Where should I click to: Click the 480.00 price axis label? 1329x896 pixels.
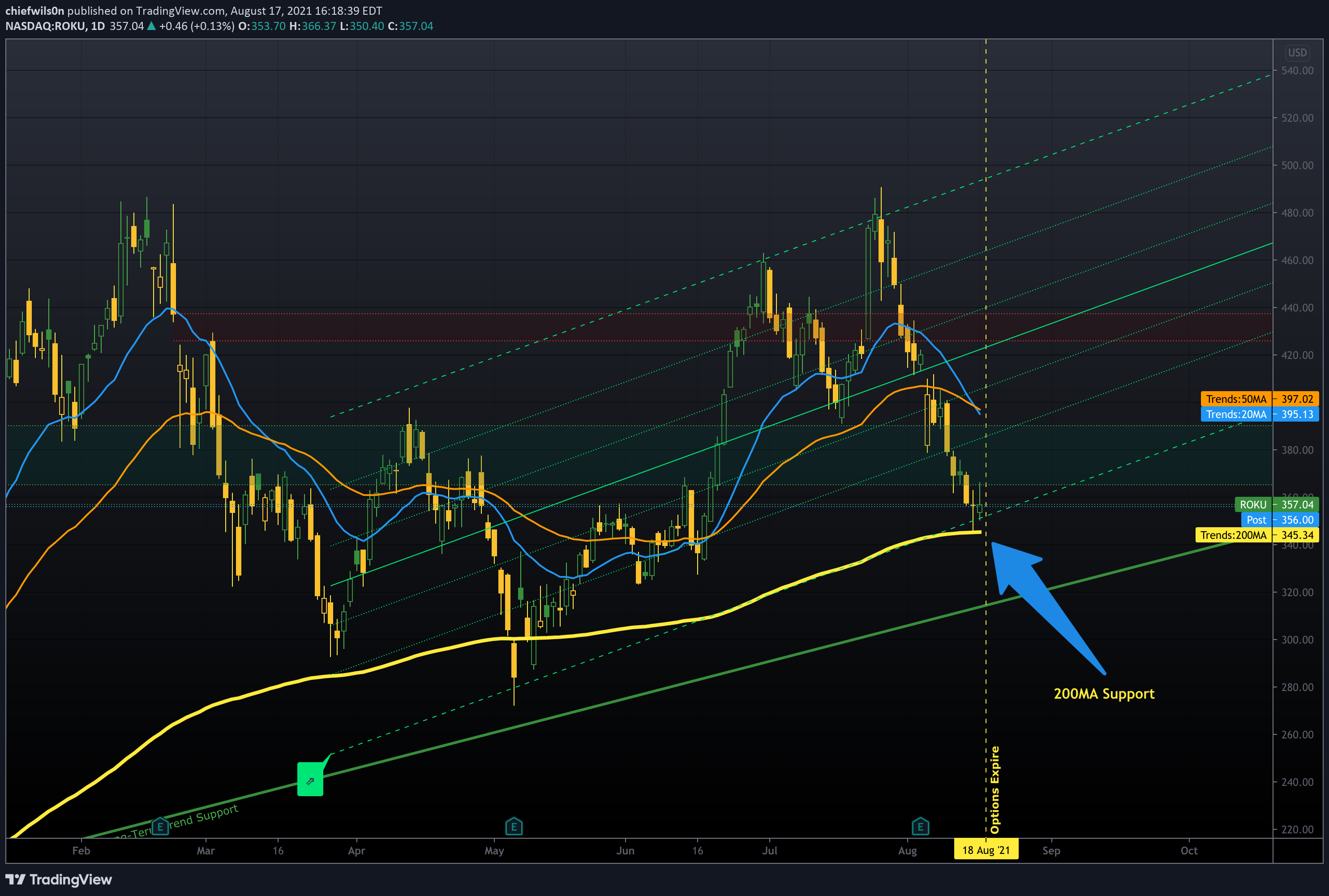(x=1297, y=213)
